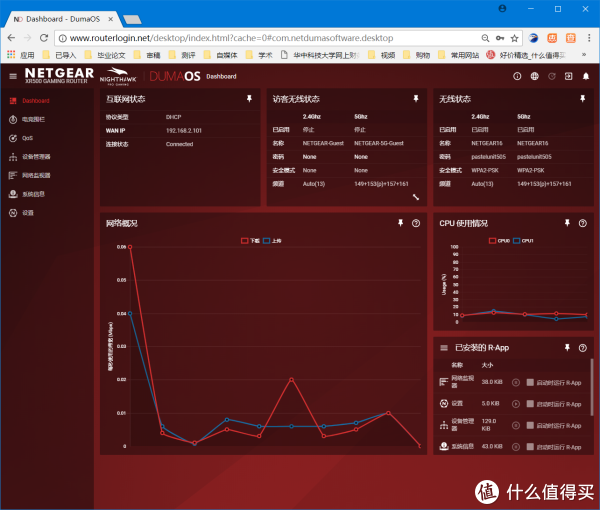The width and height of the screenshot is (600, 510).
Task: Click the NETGEAR-5G-Guest network name
Action: click(379, 143)
